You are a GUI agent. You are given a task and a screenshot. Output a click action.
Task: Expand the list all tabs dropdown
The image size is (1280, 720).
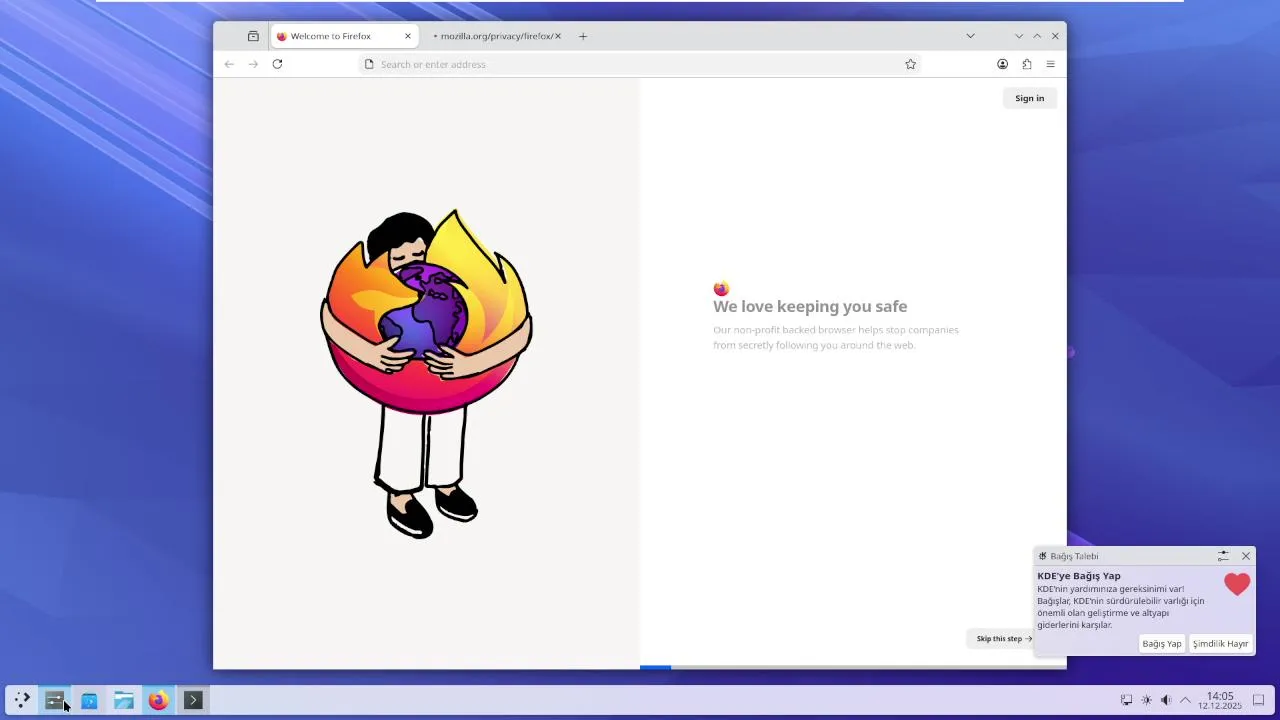[970, 36]
